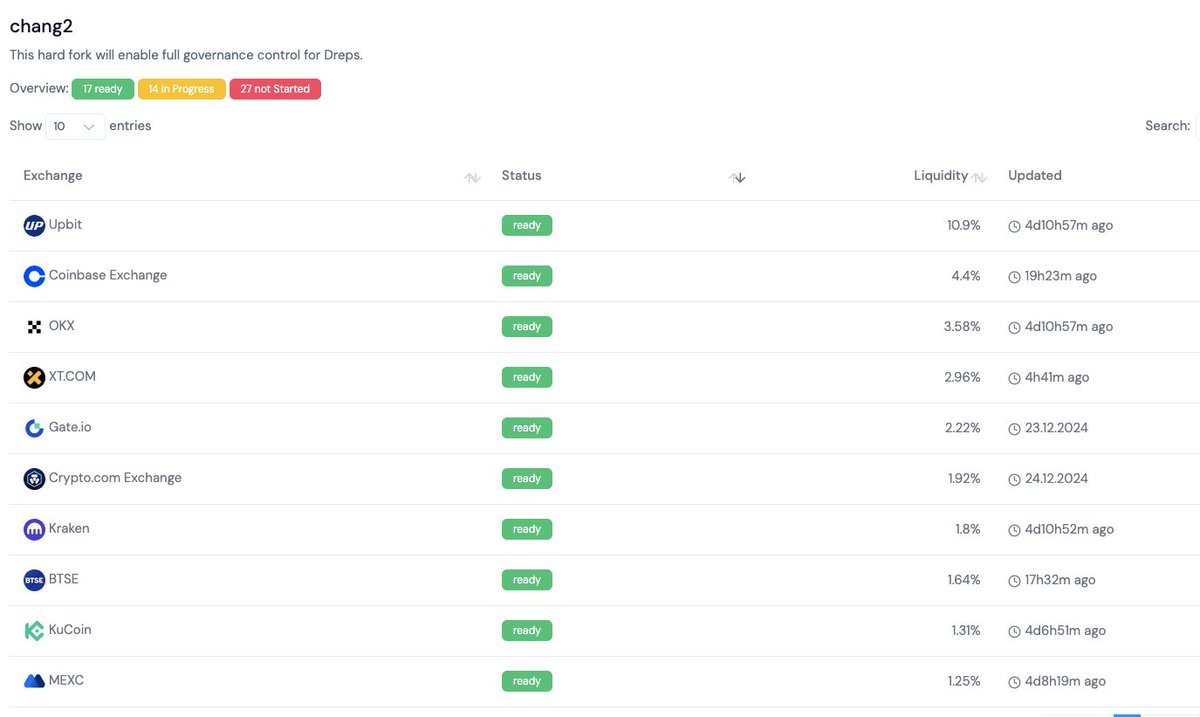Click the ready badge for OKX
The height and width of the screenshot is (717, 1200).
[527, 327]
